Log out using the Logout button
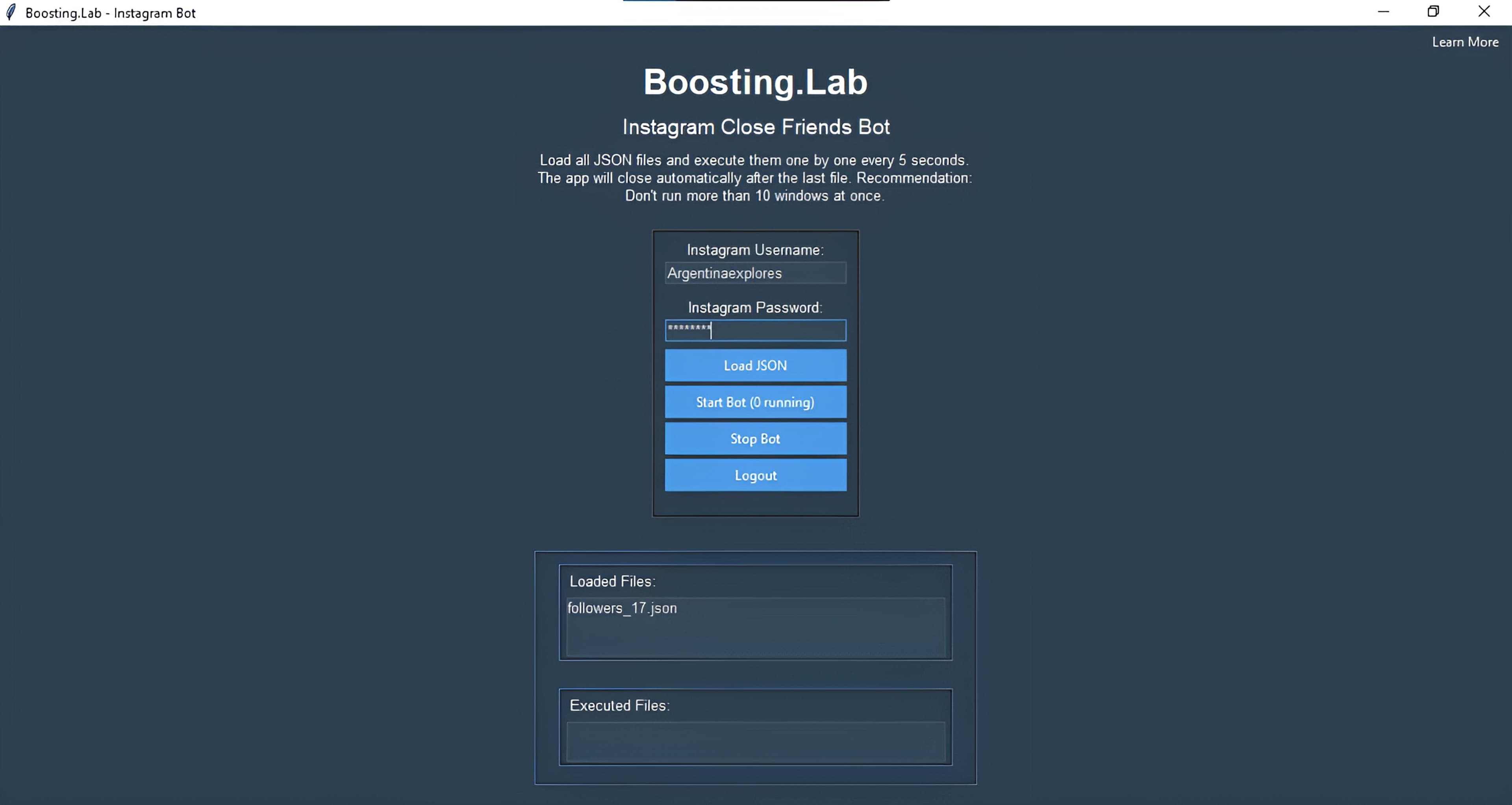Image resolution: width=1512 pixels, height=805 pixels. point(756,475)
